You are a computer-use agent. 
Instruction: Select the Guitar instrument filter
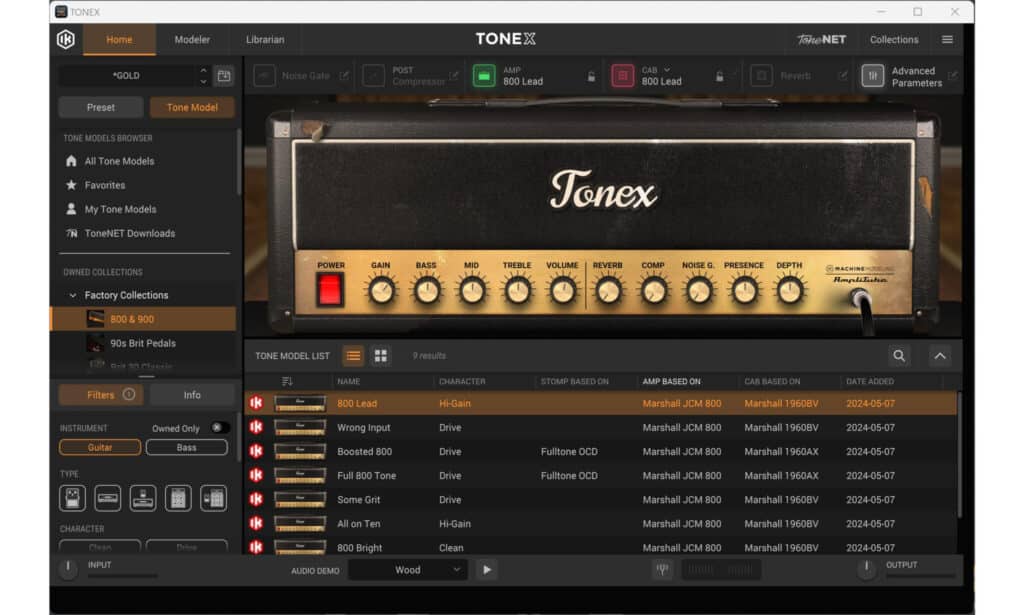coord(100,447)
